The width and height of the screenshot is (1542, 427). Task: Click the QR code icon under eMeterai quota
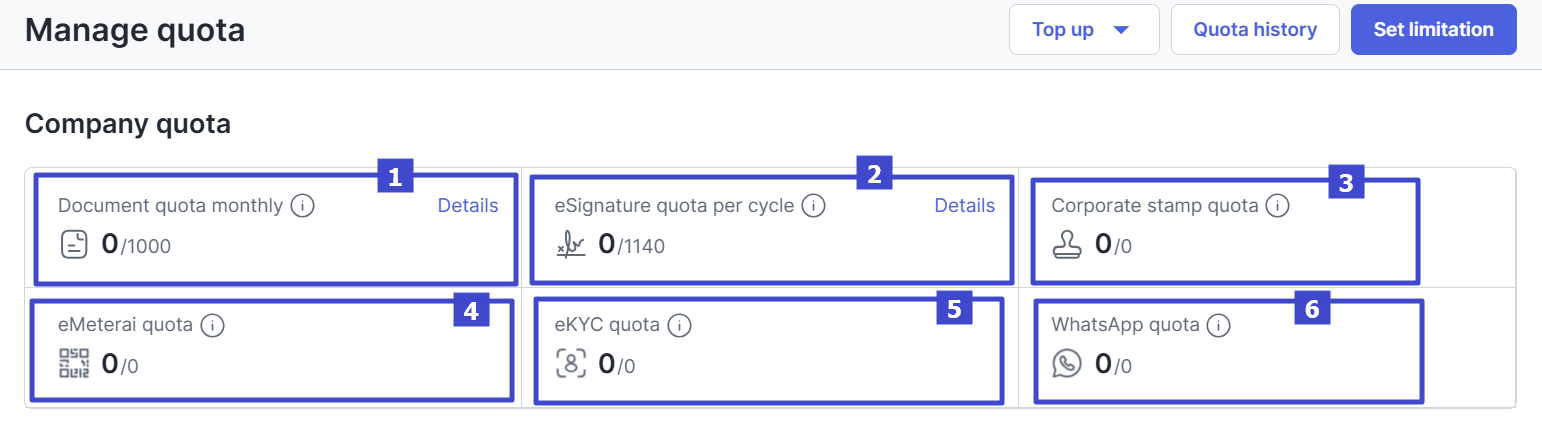pos(74,363)
